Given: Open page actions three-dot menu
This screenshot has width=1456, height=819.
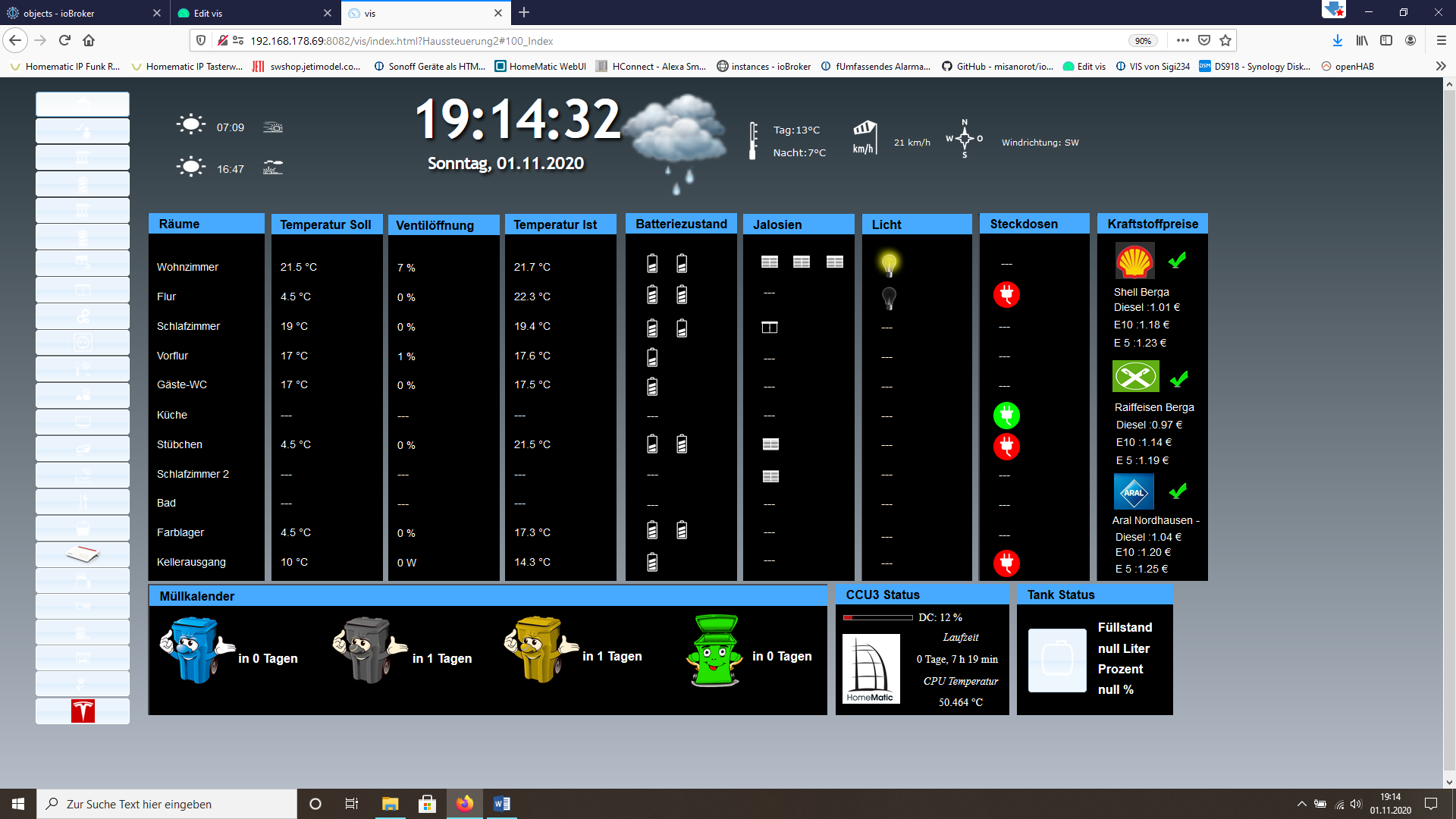Looking at the screenshot, I should click(x=1182, y=41).
